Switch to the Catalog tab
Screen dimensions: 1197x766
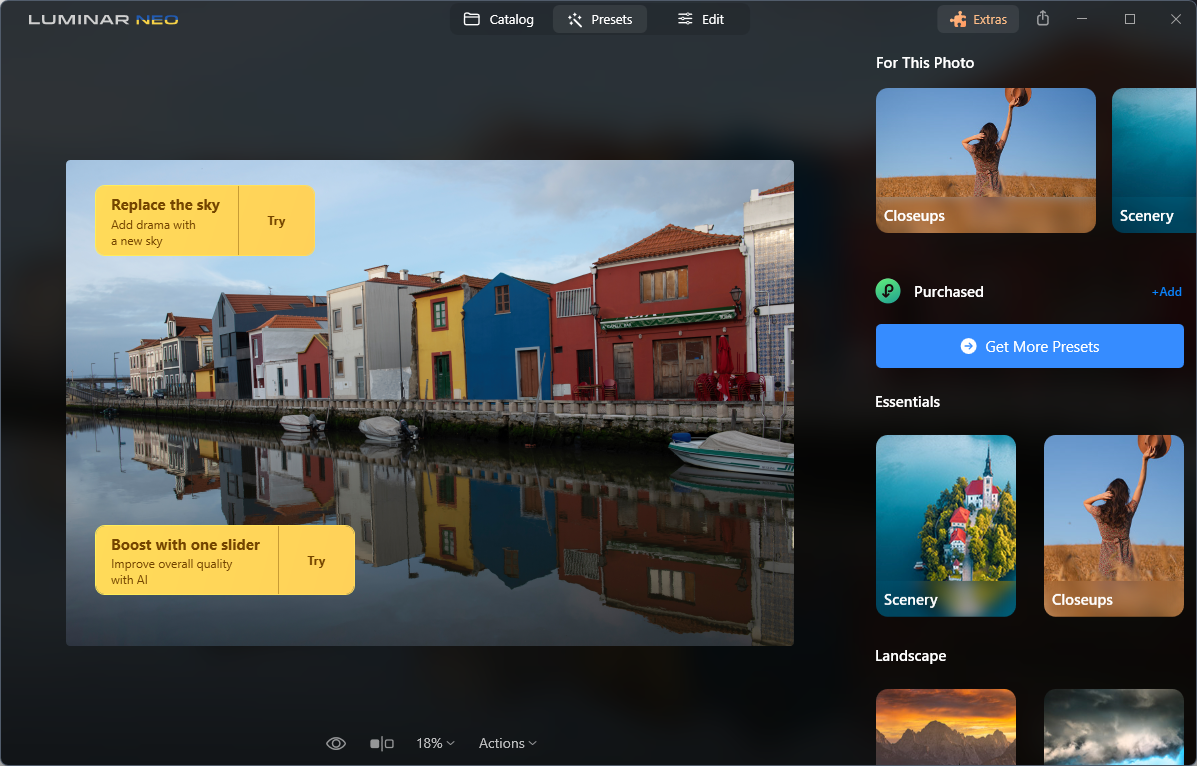(x=498, y=19)
